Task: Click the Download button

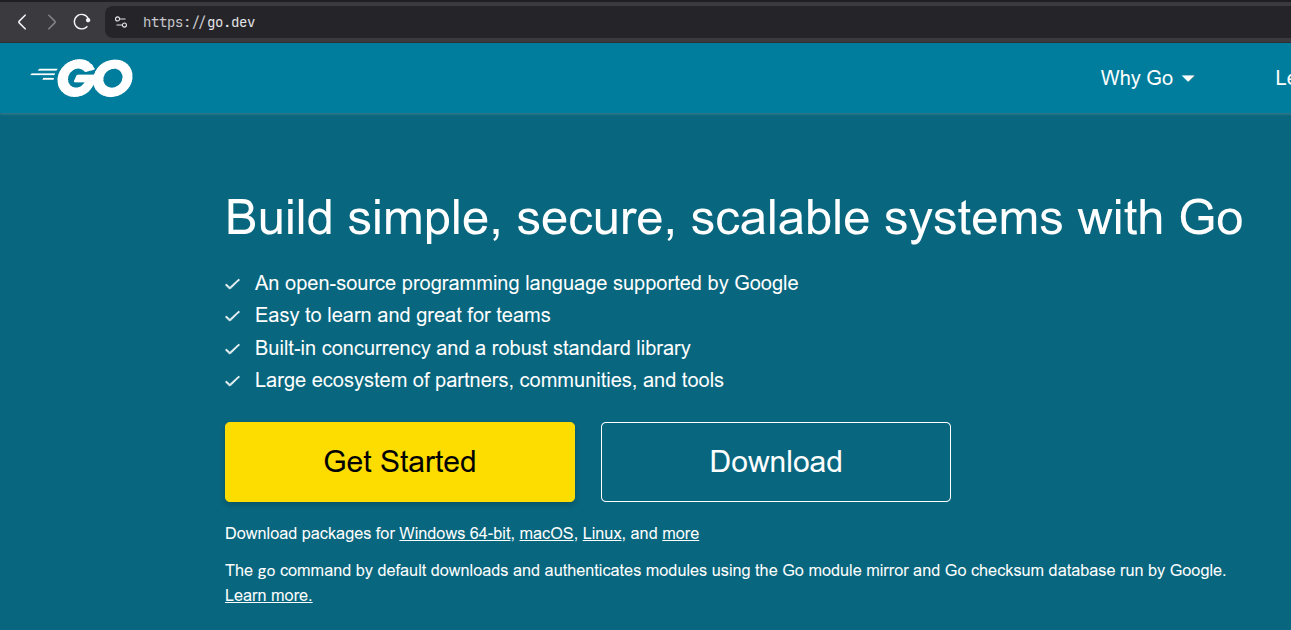Action: (776, 461)
